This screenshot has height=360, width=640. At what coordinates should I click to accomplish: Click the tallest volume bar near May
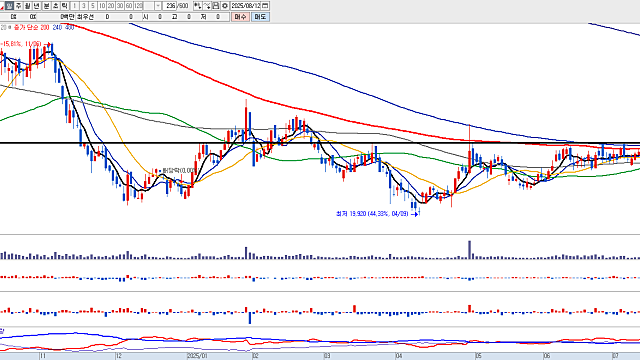(x=469, y=250)
